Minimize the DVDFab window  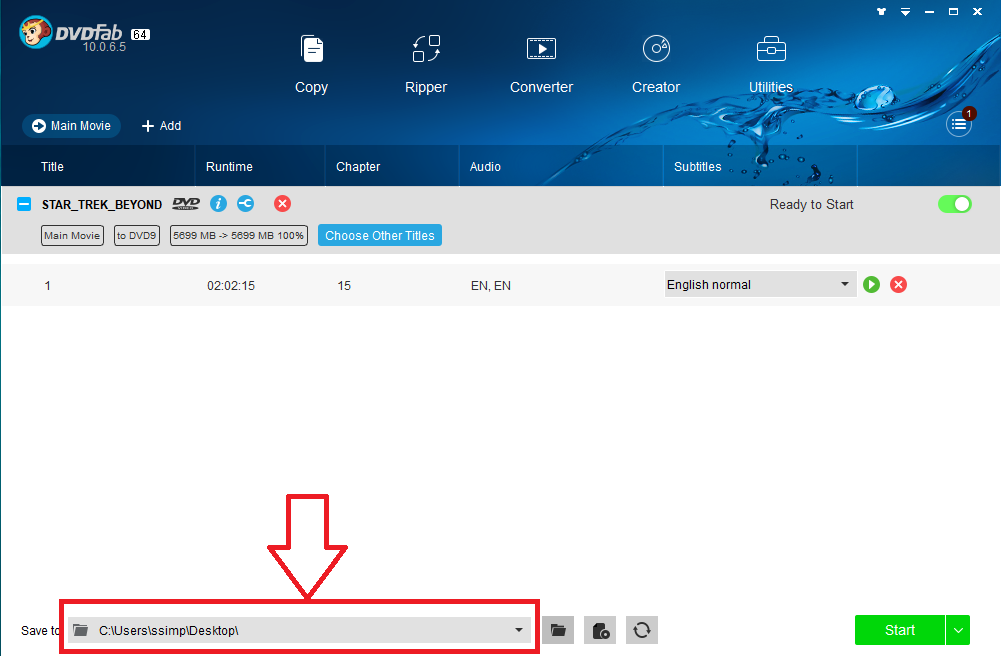[x=930, y=11]
